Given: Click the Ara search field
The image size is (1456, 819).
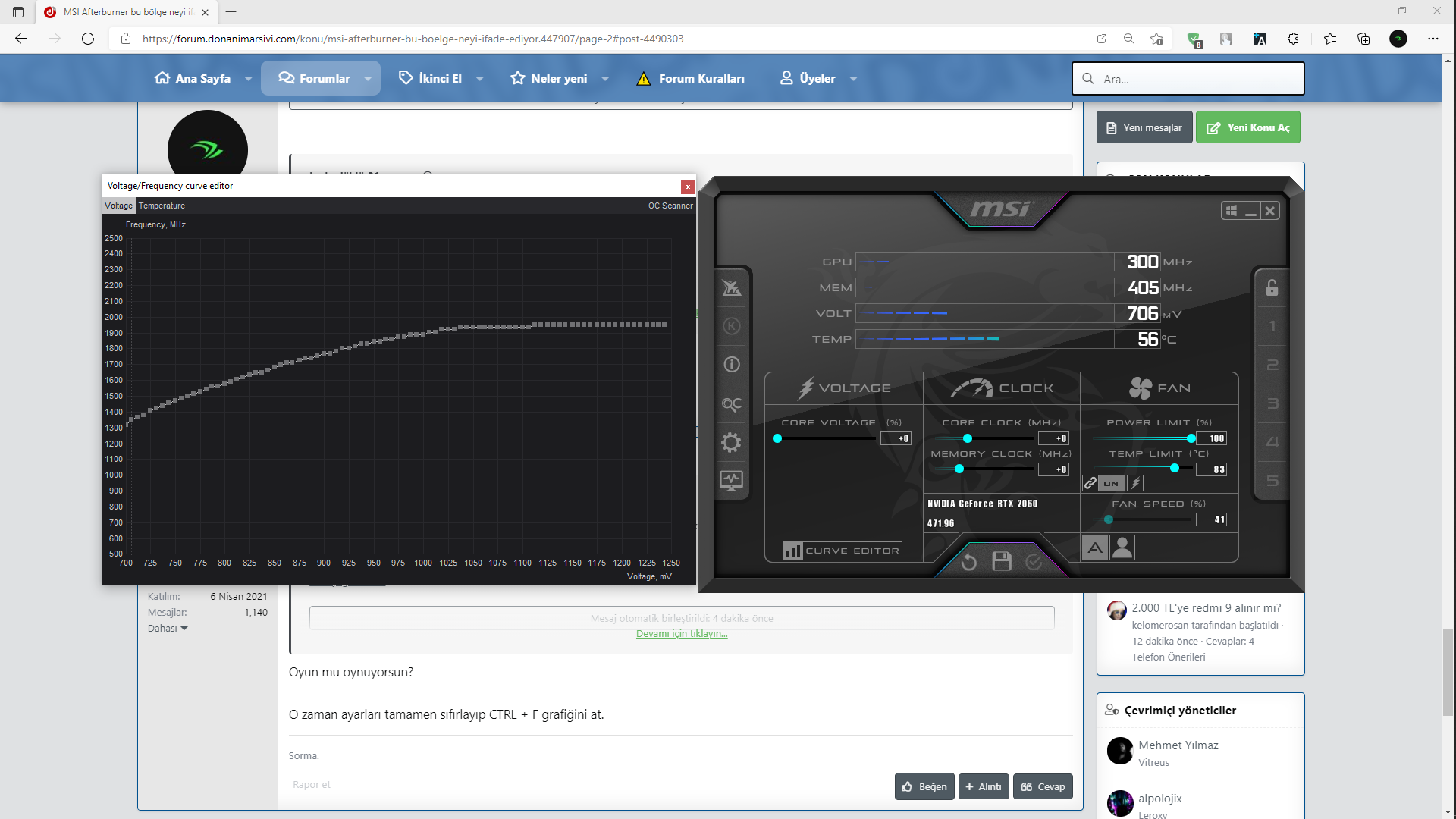Looking at the screenshot, I should 1188,79.
